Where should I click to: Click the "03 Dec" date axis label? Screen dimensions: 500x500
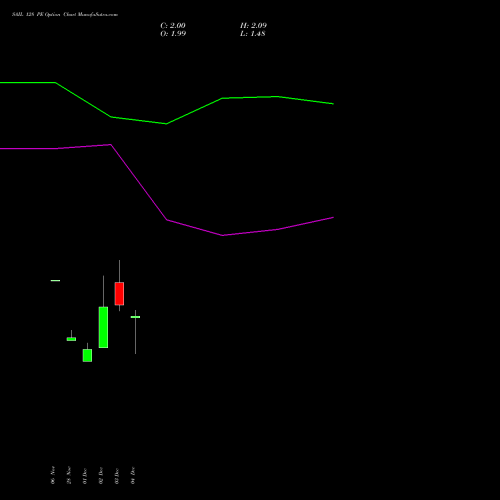pos(117,475)
